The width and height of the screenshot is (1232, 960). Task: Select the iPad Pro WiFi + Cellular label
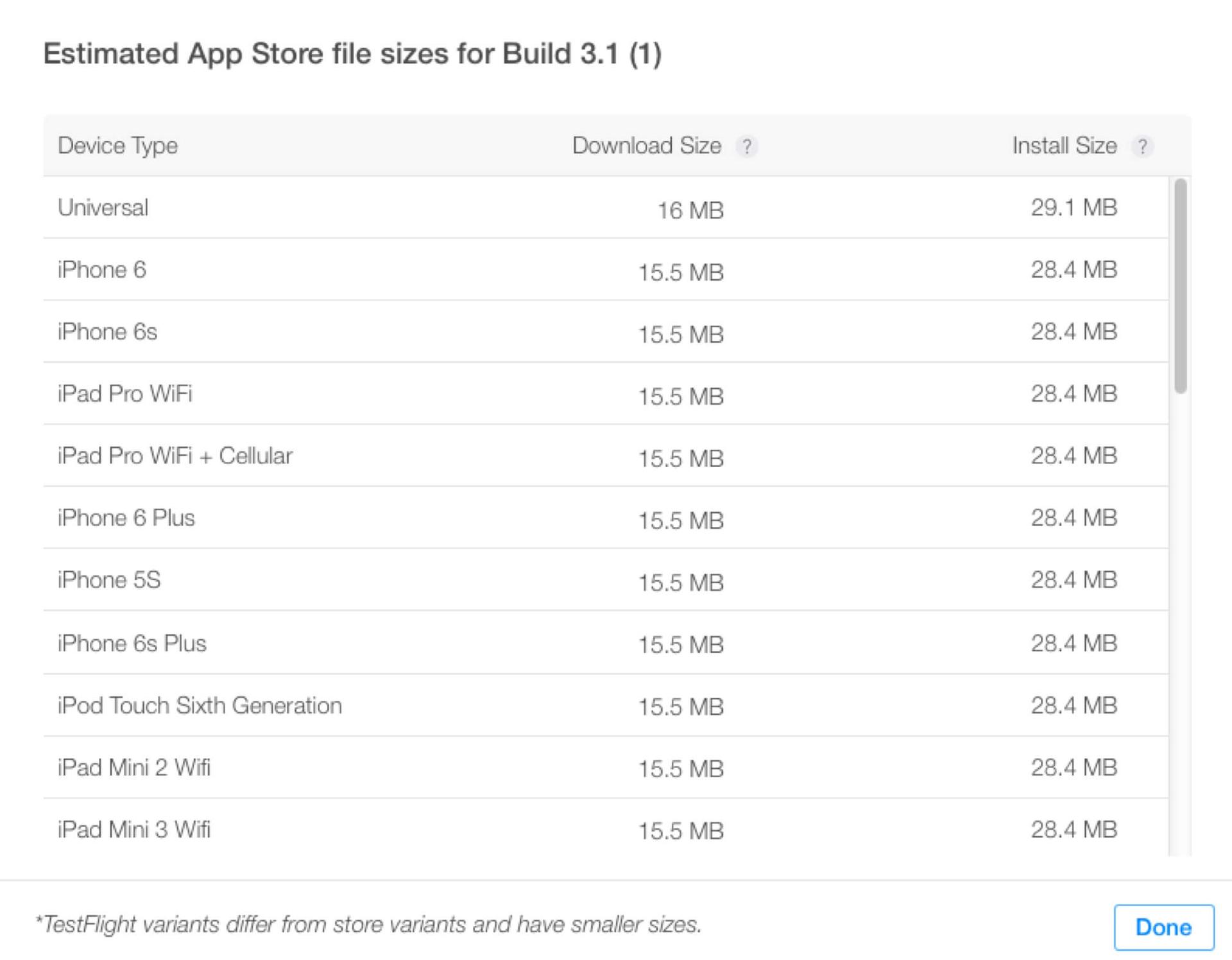(175, 456)
